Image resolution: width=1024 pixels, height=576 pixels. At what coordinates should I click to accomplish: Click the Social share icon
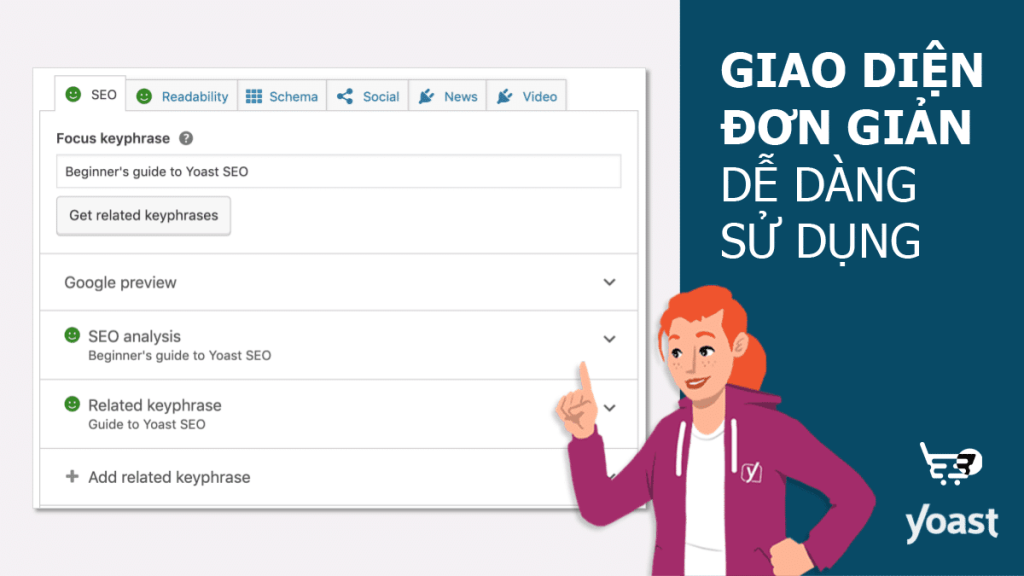[x=345, y=97]
